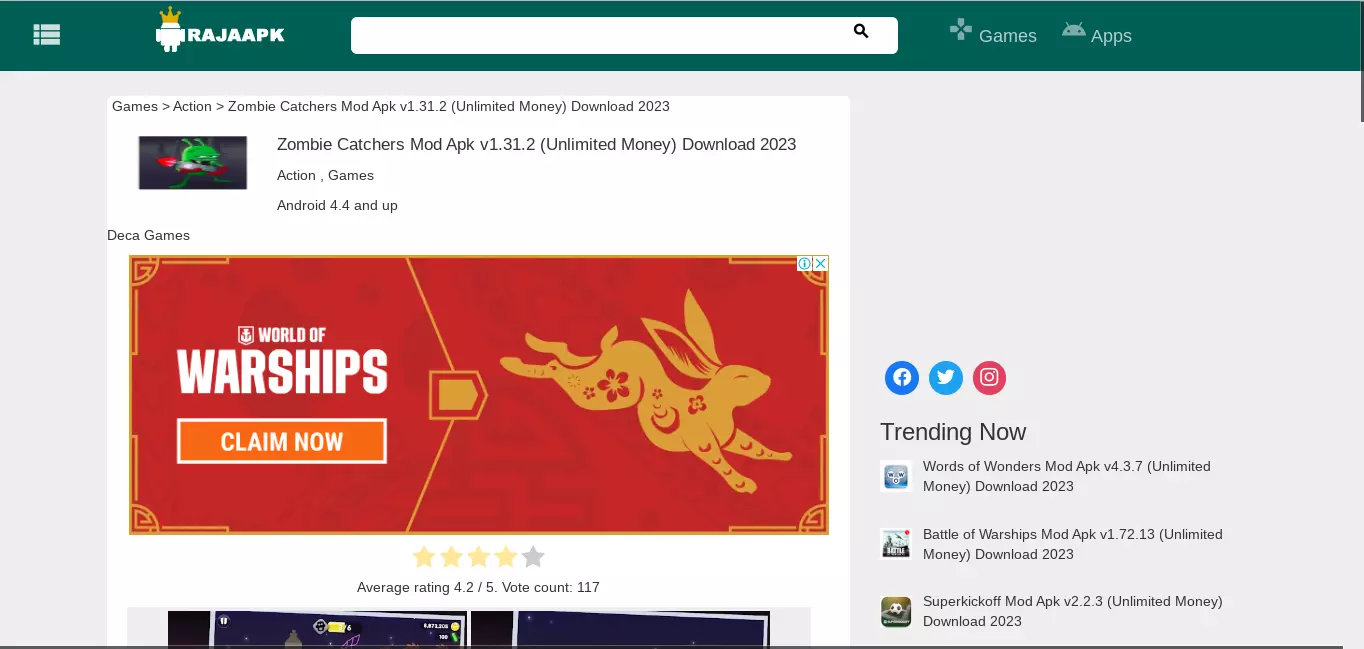Open the Twitter social icon
This screenshot has width=1364, height=649.
946,377
